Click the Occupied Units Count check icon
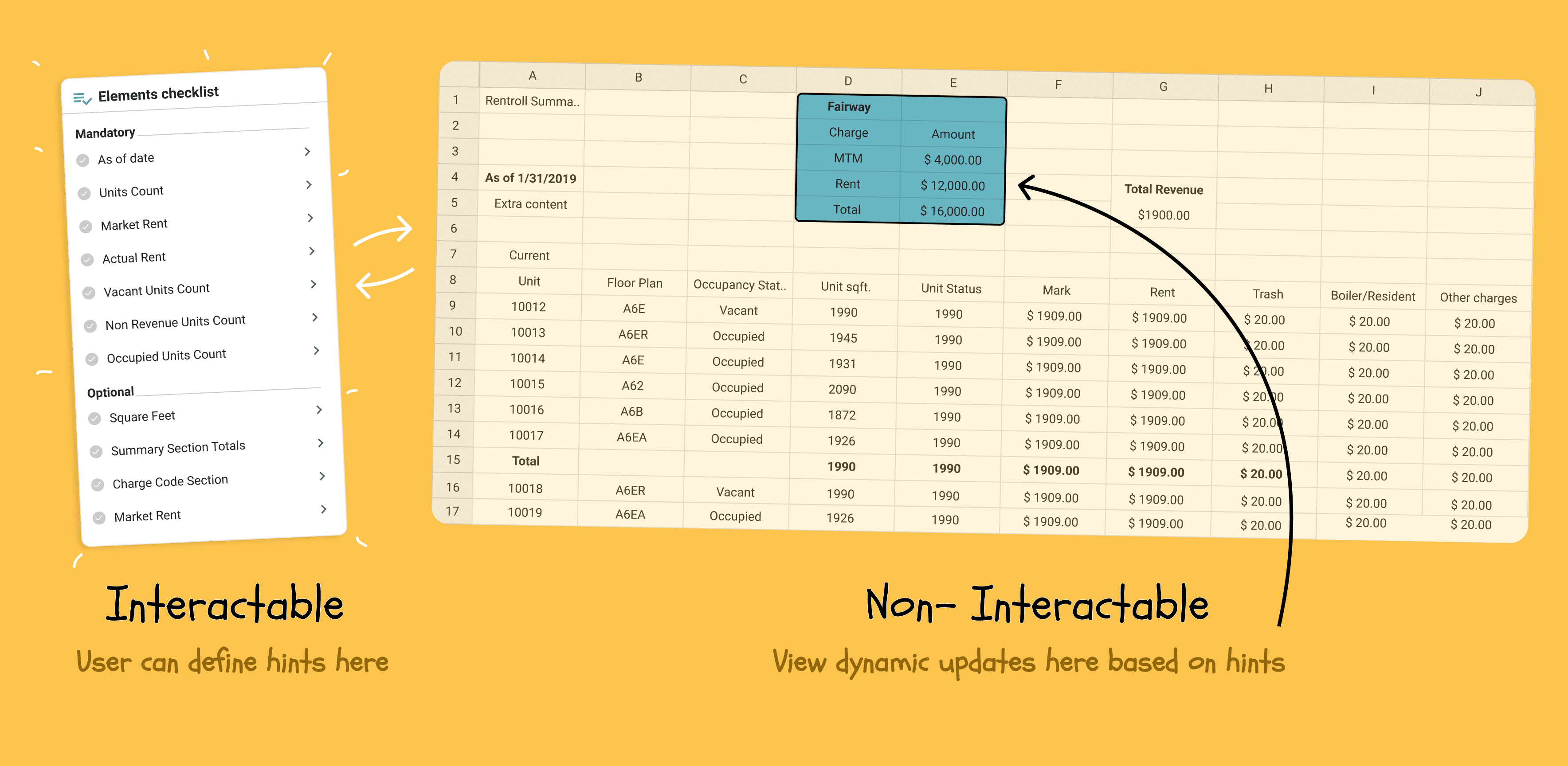This screenshot has width=1568, height=766. pos(92,359)
